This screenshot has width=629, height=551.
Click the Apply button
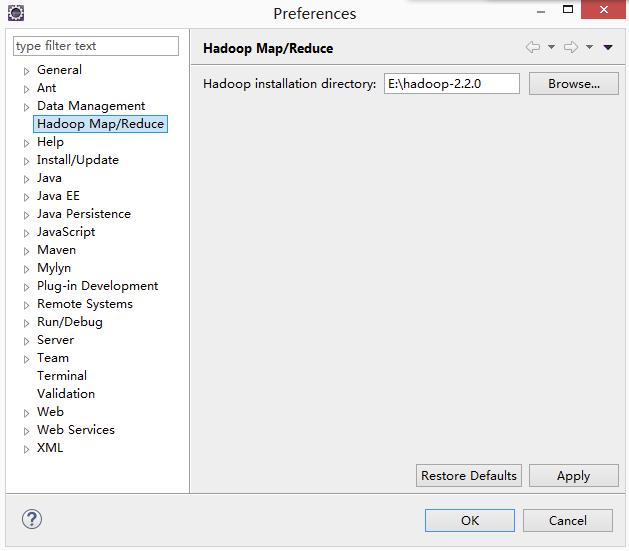point(573,476)
